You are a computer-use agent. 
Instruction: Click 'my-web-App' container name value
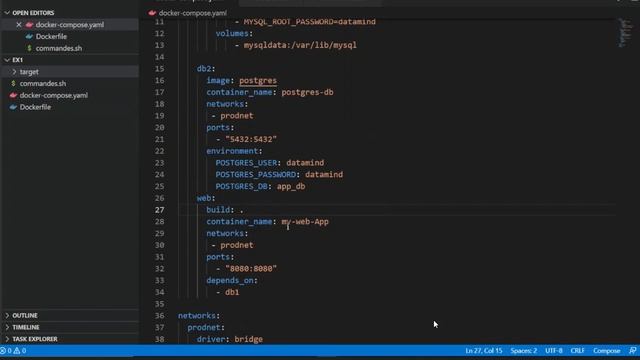(x=305, y=222)
